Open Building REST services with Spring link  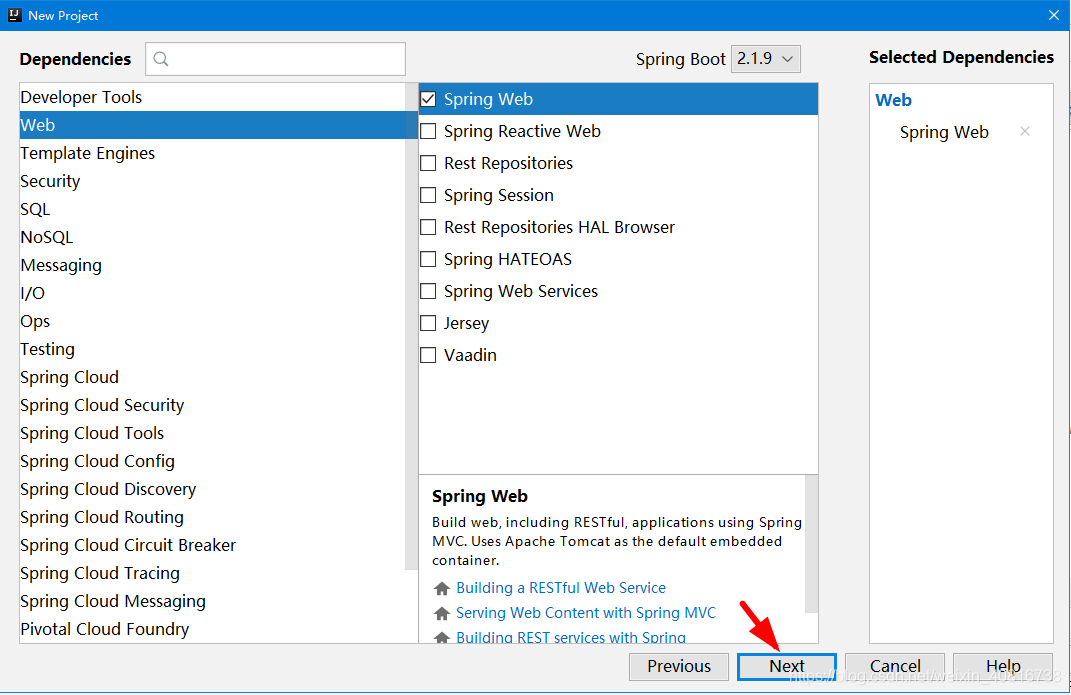[x=571, y=637]
